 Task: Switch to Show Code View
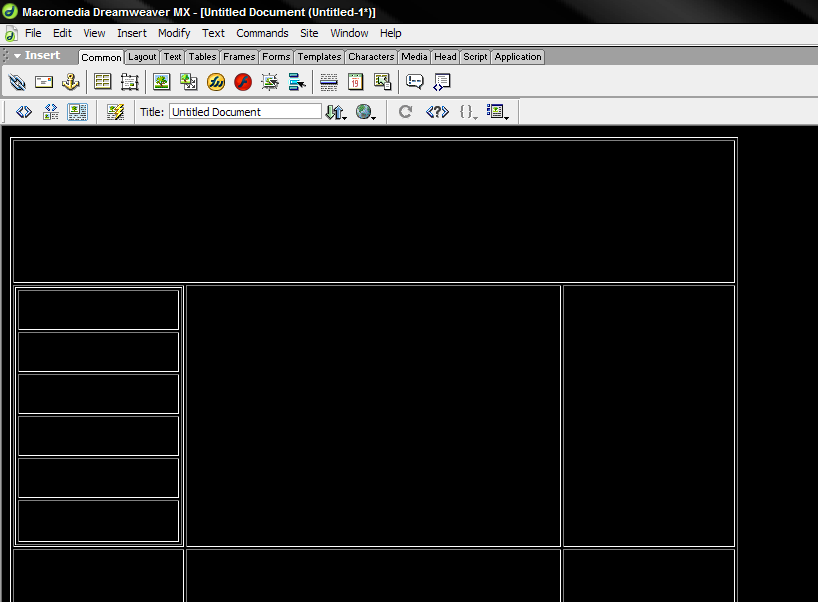click(x=23, y=112)
